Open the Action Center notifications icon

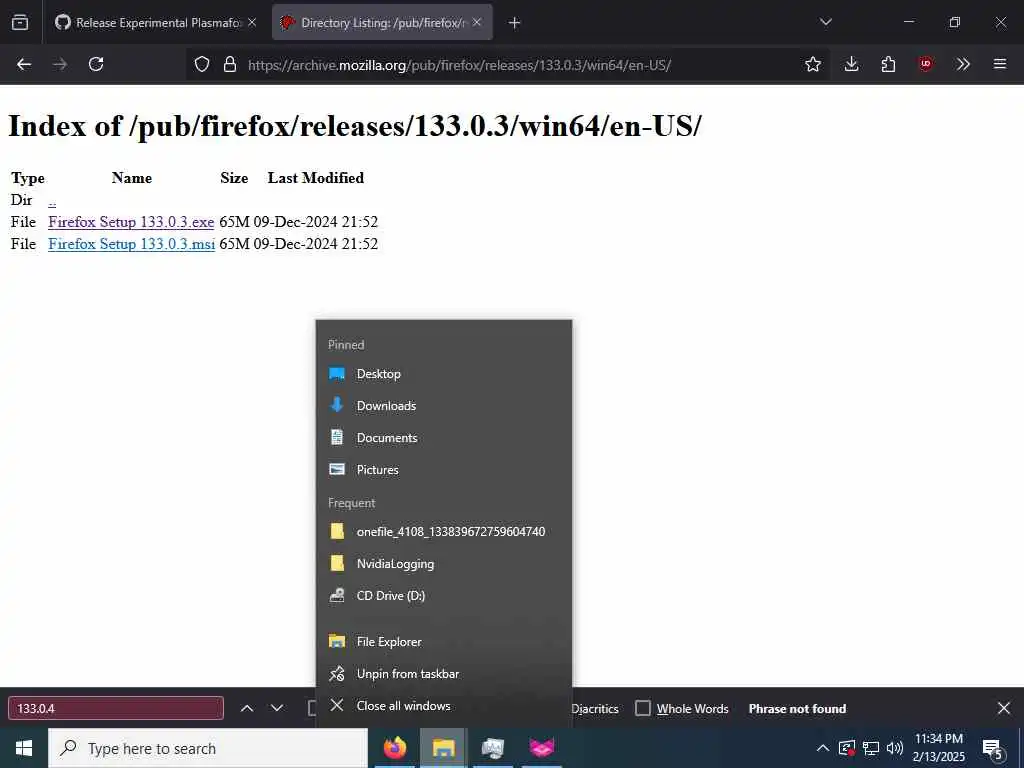click(993, 748)
